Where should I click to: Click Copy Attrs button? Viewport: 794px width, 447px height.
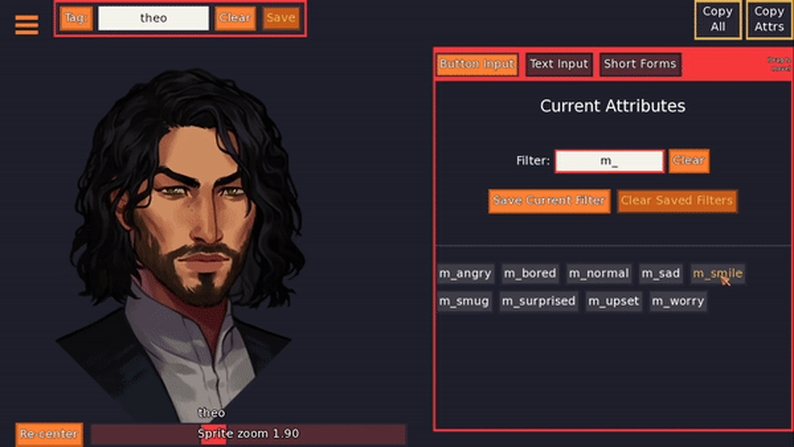769,19
